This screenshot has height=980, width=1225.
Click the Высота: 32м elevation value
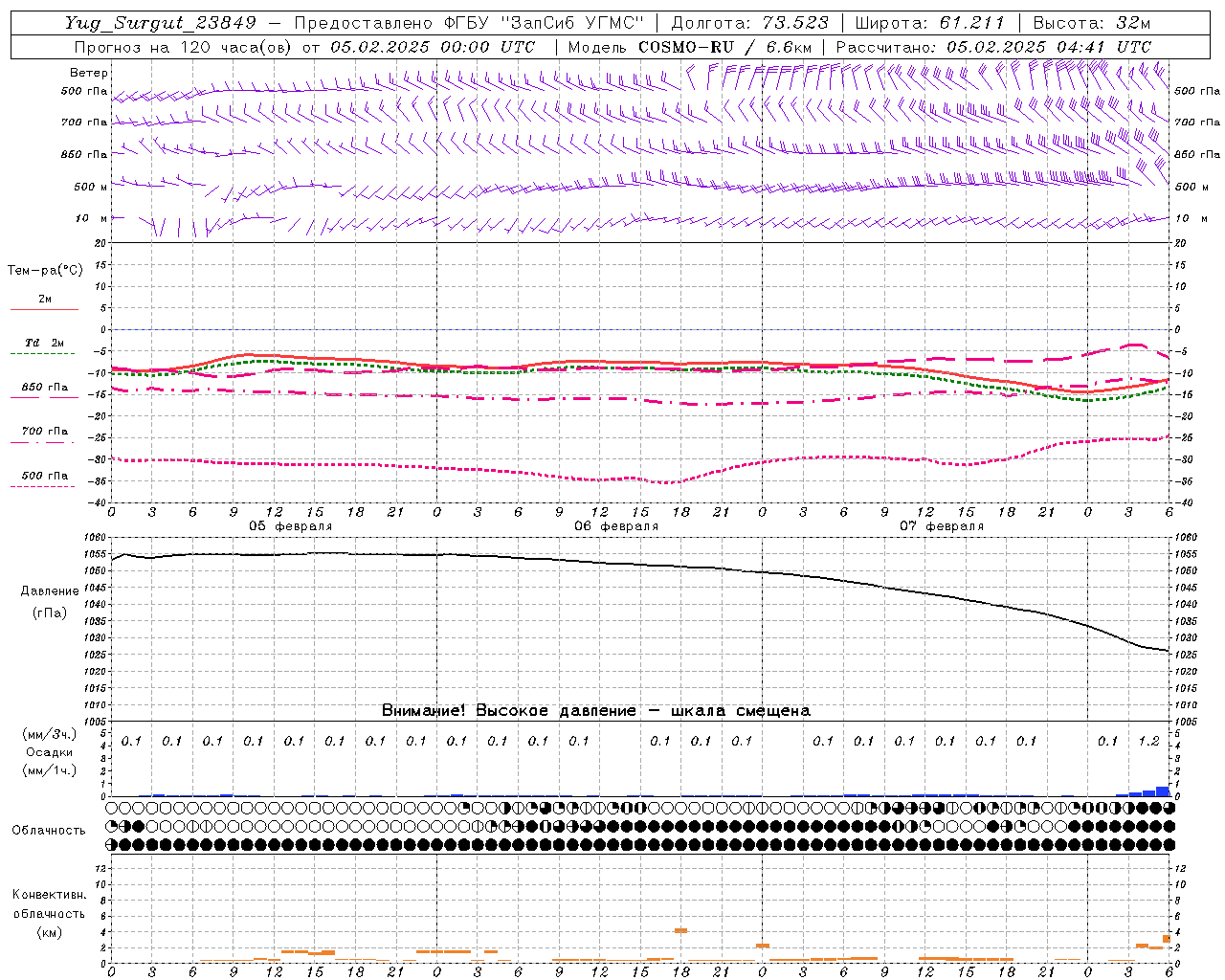point(1090,23)
